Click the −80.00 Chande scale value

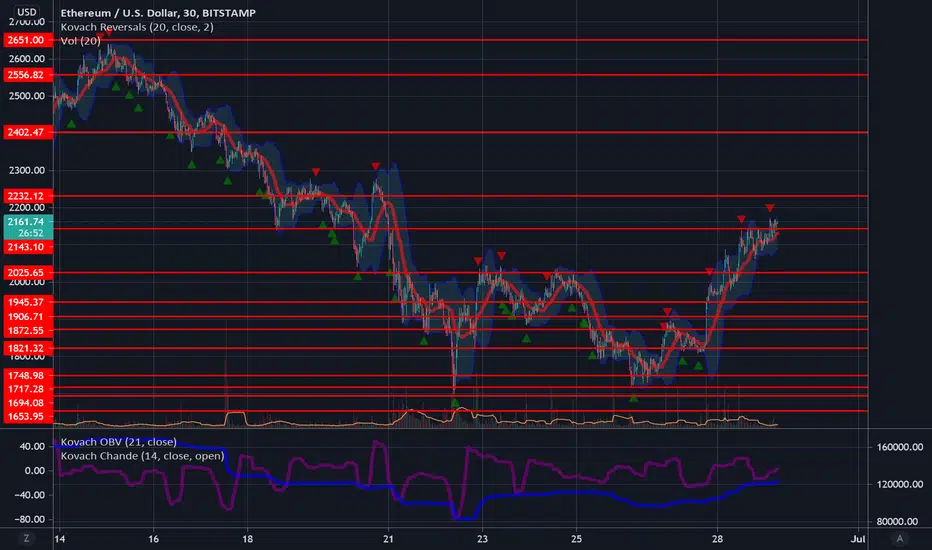pyautogui.click(x=30, y=519)
